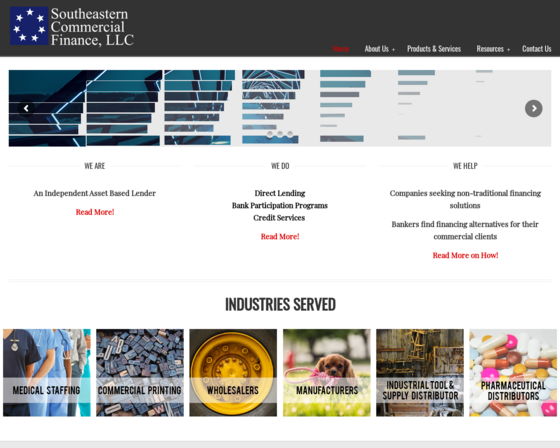The image size is (560, 448).
Task: Select the second slider pagination dot
Action: (280, 134)
